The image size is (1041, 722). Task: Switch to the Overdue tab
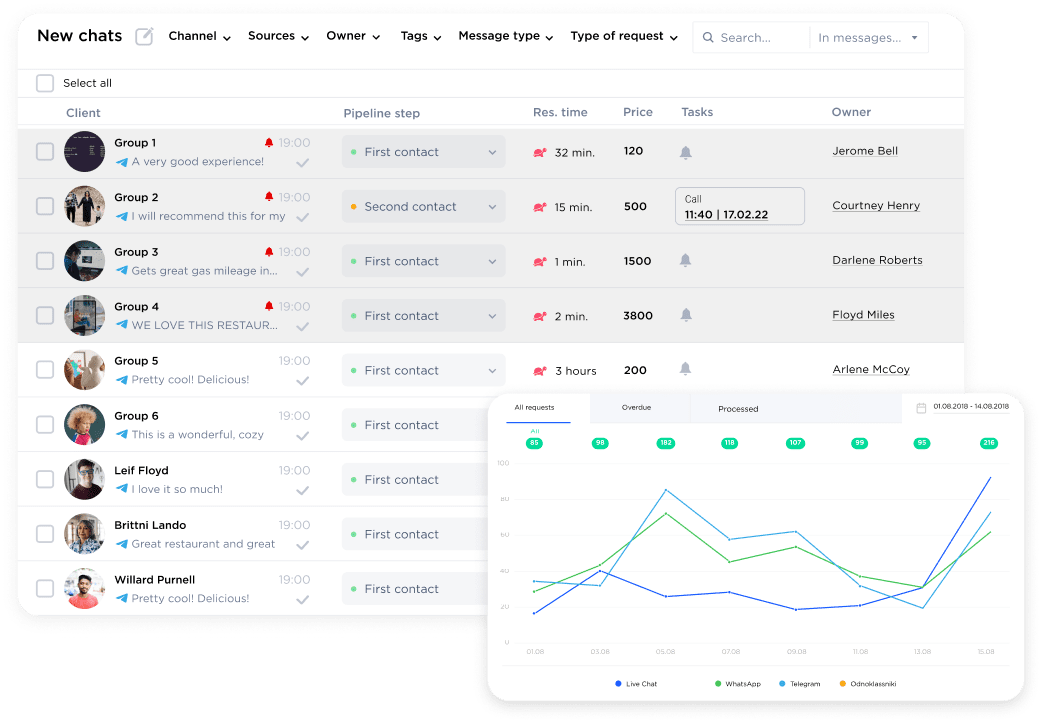(636, 407)
